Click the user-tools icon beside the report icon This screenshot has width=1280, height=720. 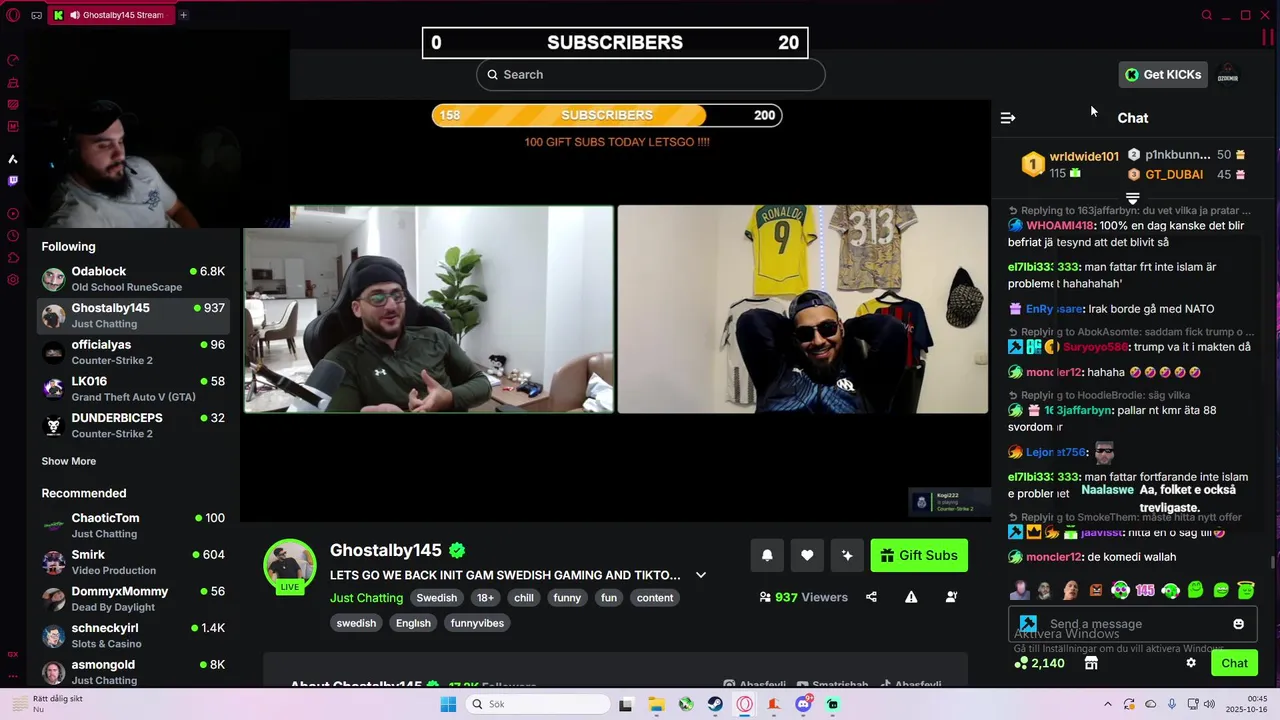[951, 597]
